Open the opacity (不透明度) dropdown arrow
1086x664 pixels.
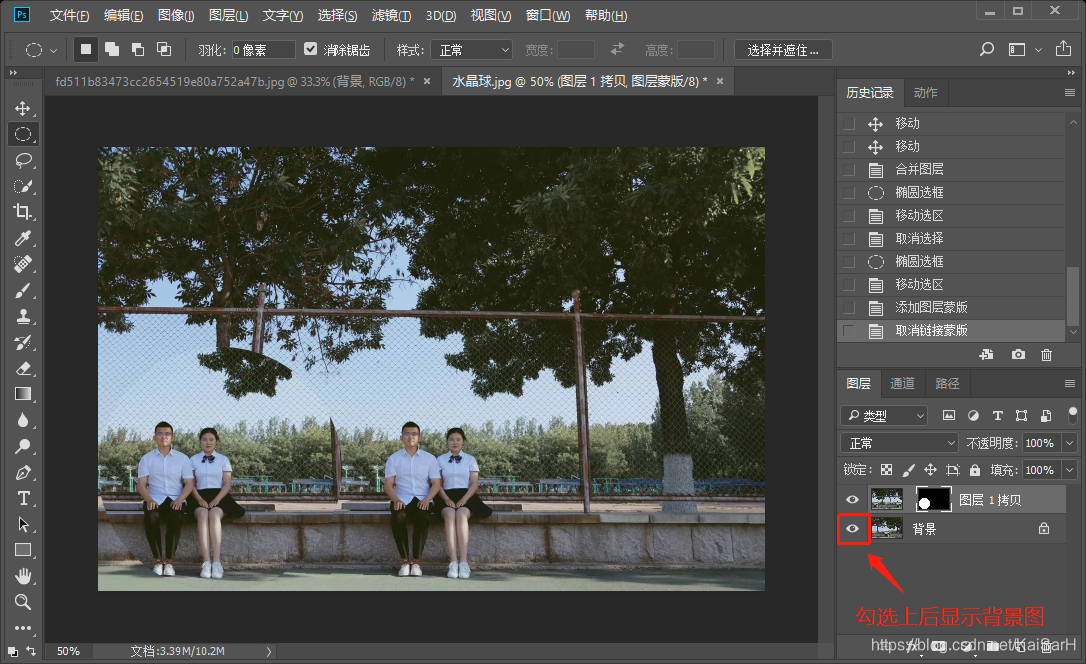tap(1069, 443)
